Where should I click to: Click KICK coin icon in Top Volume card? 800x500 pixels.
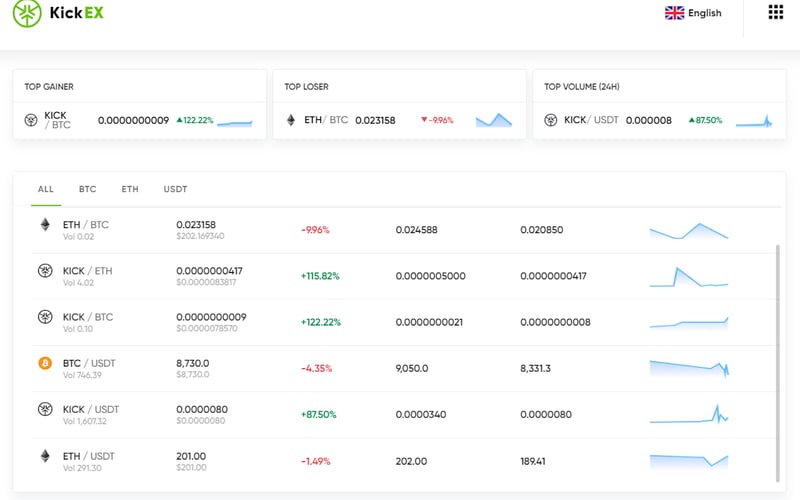click(551, 120)
